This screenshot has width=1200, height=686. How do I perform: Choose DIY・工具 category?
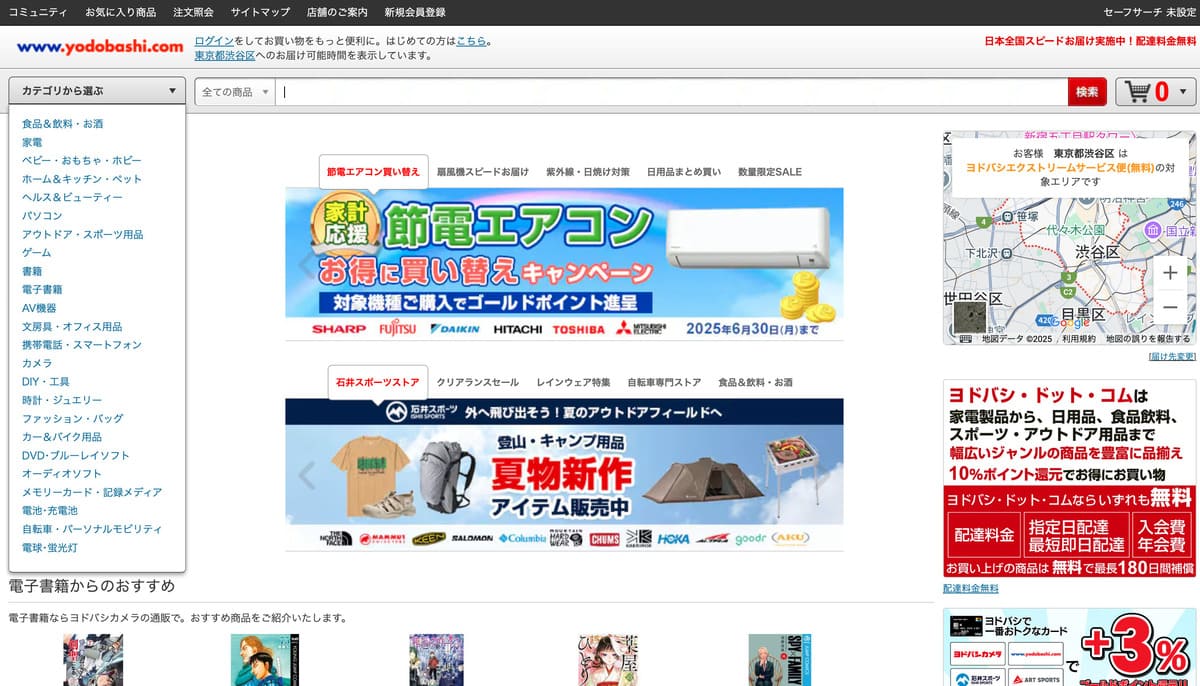pyautogui.click(x=46, y=382)
